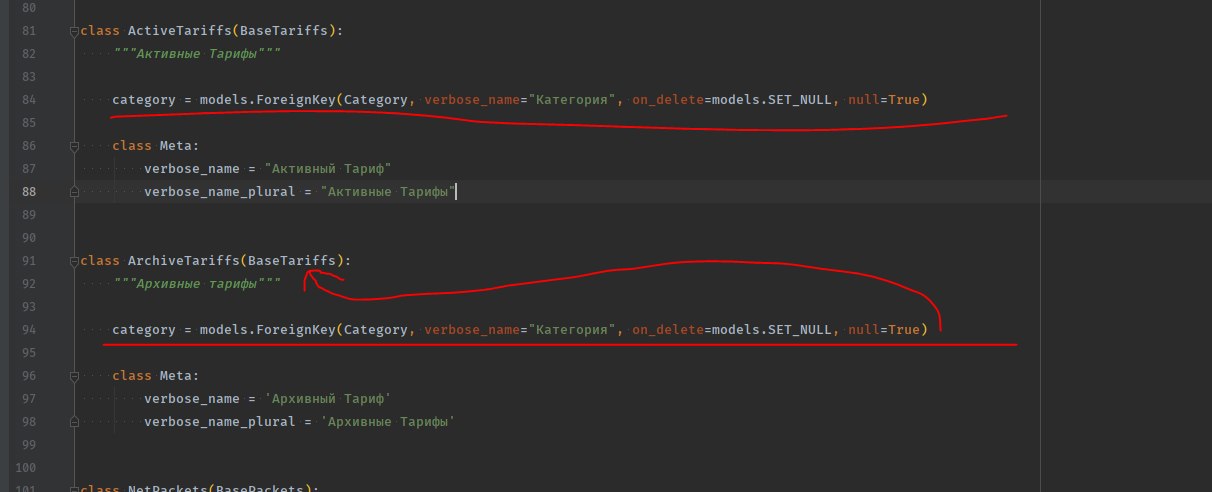Toggle fold end marker on line 88

(x=74, y=190)
